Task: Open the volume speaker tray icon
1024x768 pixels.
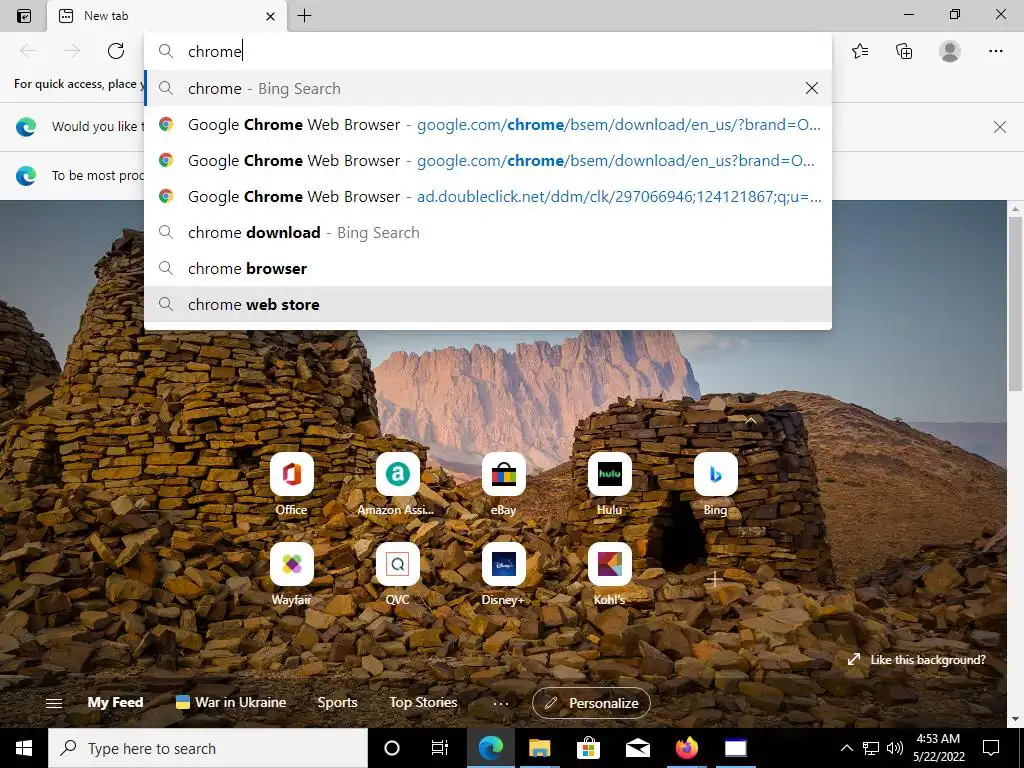Action: coord(895,748)
